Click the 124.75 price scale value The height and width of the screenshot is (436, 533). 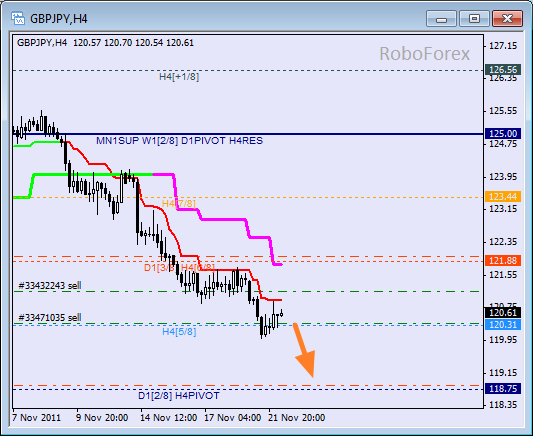coord(503,144)
